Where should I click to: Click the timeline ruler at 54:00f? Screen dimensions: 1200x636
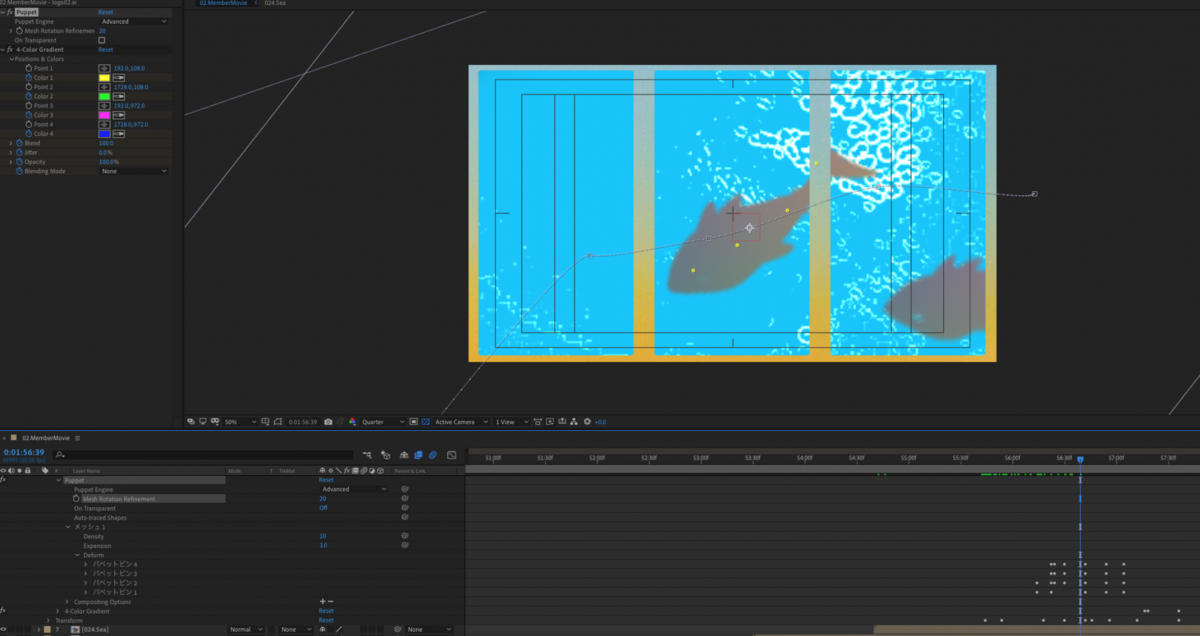click(804, 458)
